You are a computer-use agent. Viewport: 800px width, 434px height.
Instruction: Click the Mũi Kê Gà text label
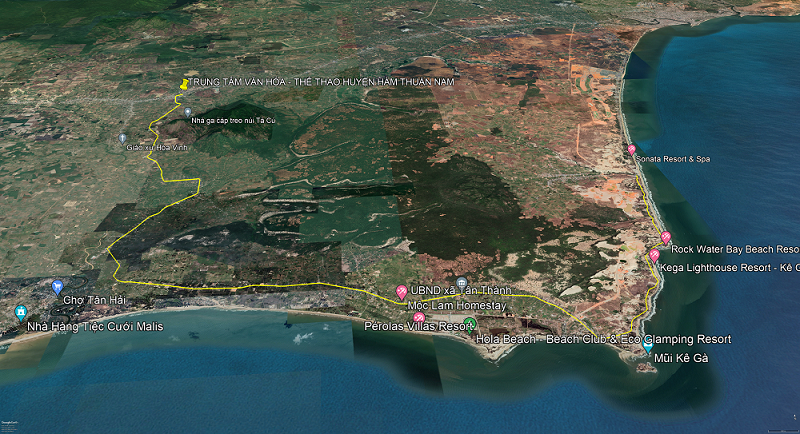coord(680,358)
